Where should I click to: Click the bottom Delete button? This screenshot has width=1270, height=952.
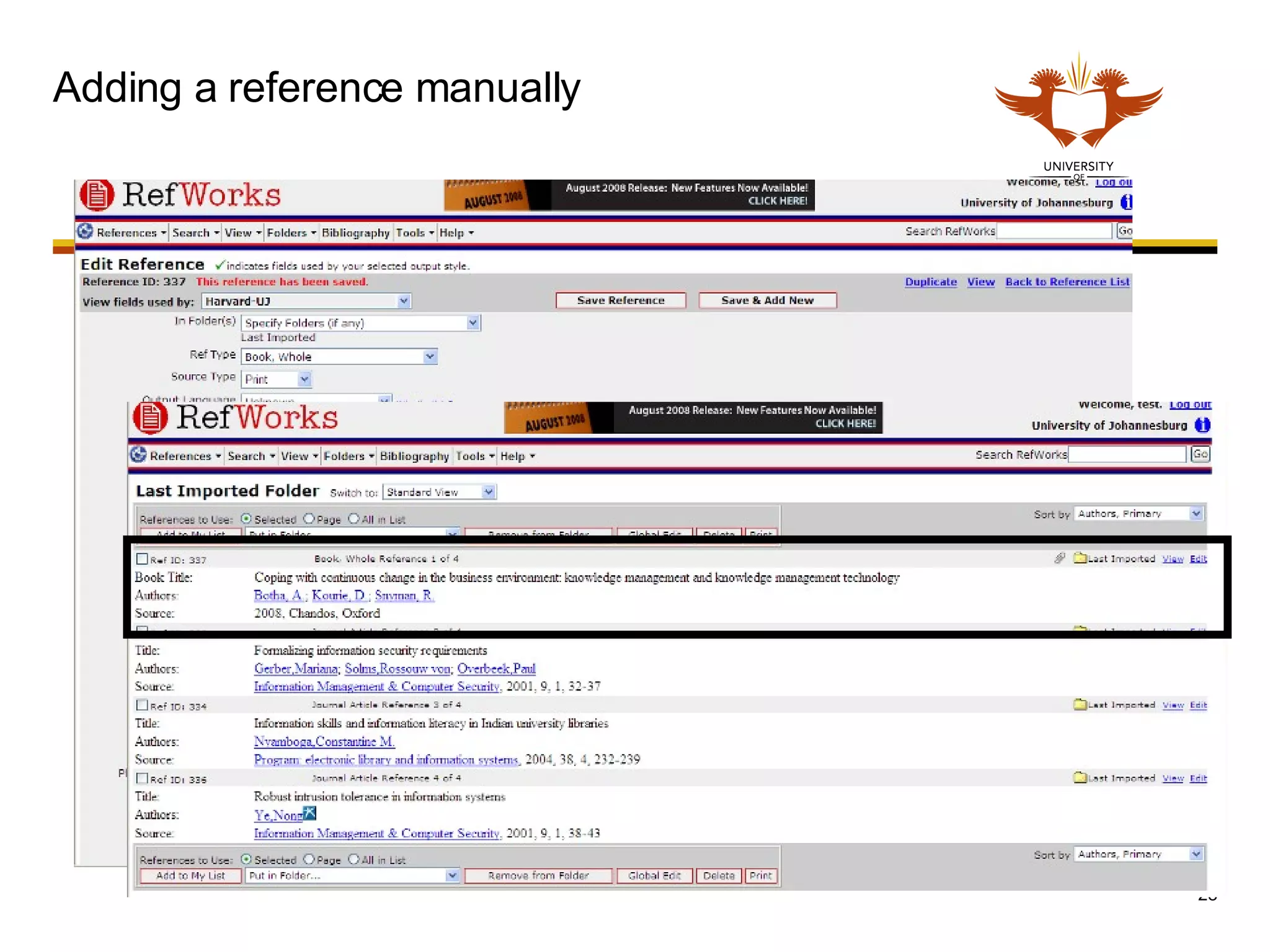coord(719,876)
